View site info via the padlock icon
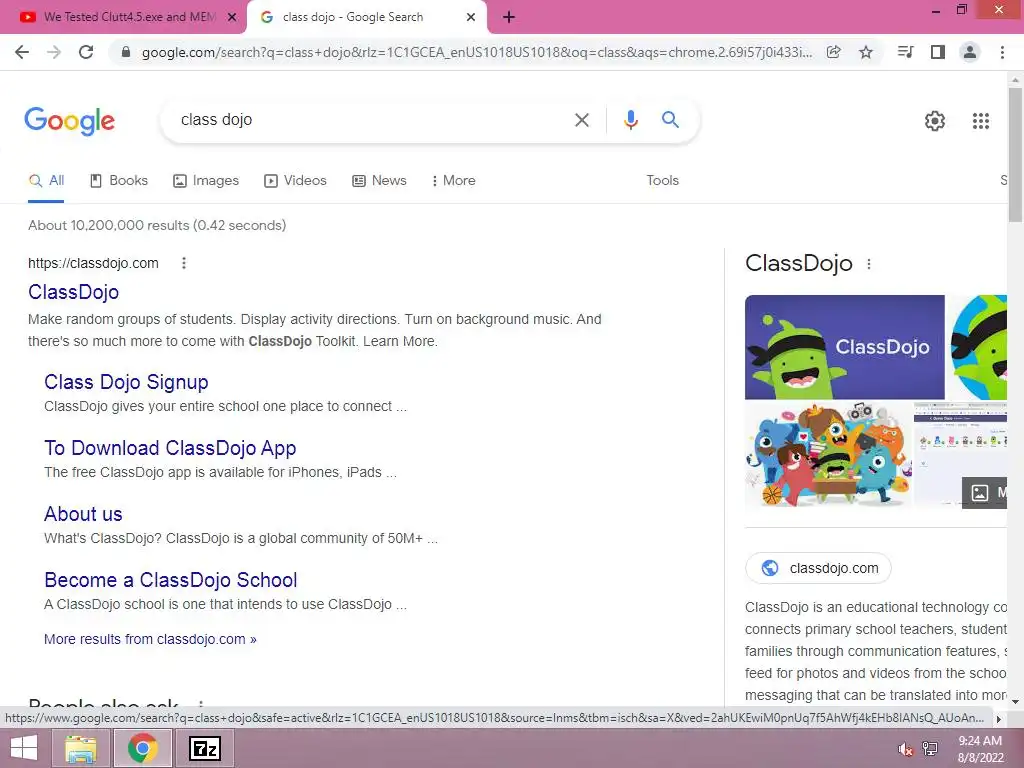 (126, 52)
